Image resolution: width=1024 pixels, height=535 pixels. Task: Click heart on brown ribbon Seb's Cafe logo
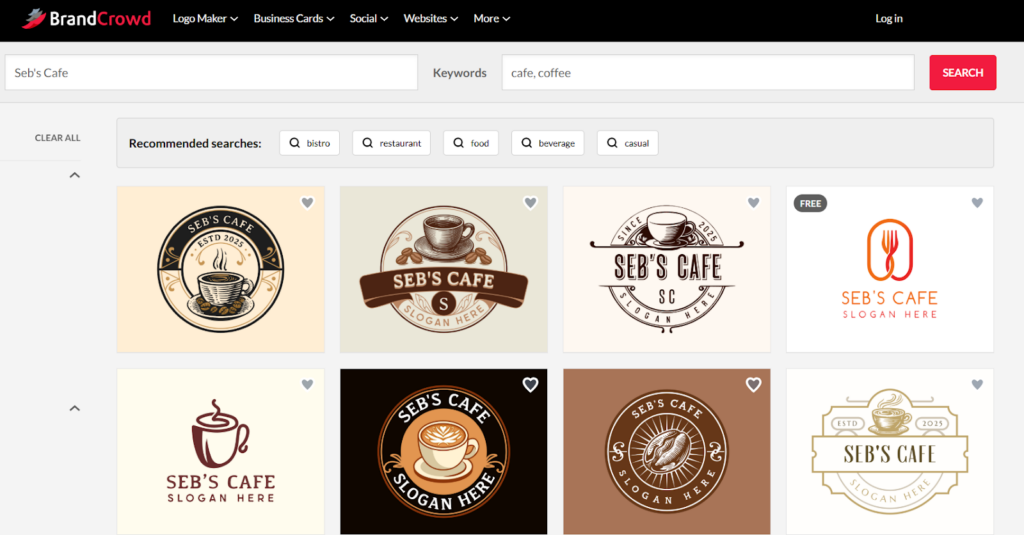(530, 203)
